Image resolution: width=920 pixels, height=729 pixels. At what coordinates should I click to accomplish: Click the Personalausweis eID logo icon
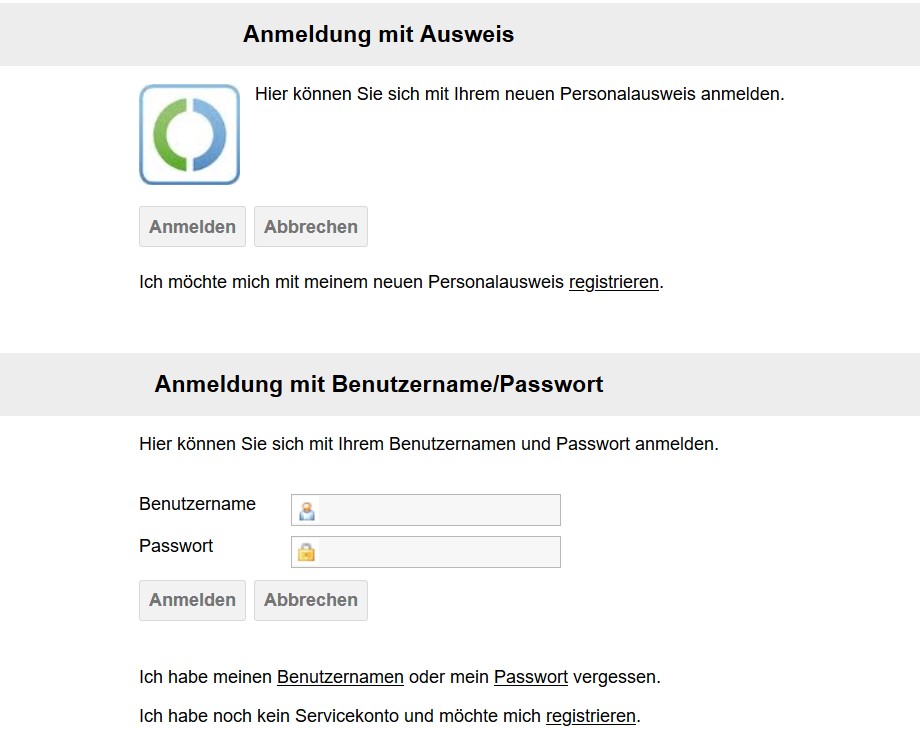click(189, 134)
